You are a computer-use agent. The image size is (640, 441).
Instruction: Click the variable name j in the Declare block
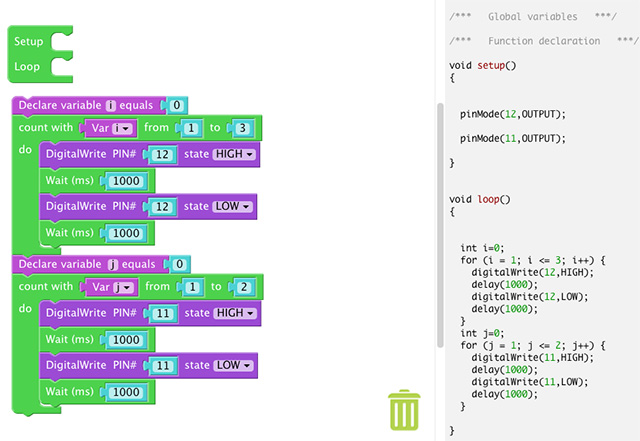[x=112, y=265]
